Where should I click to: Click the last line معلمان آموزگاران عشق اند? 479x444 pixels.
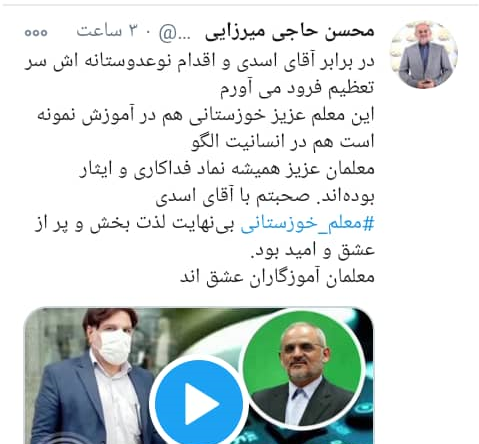[x=277, y=277]
